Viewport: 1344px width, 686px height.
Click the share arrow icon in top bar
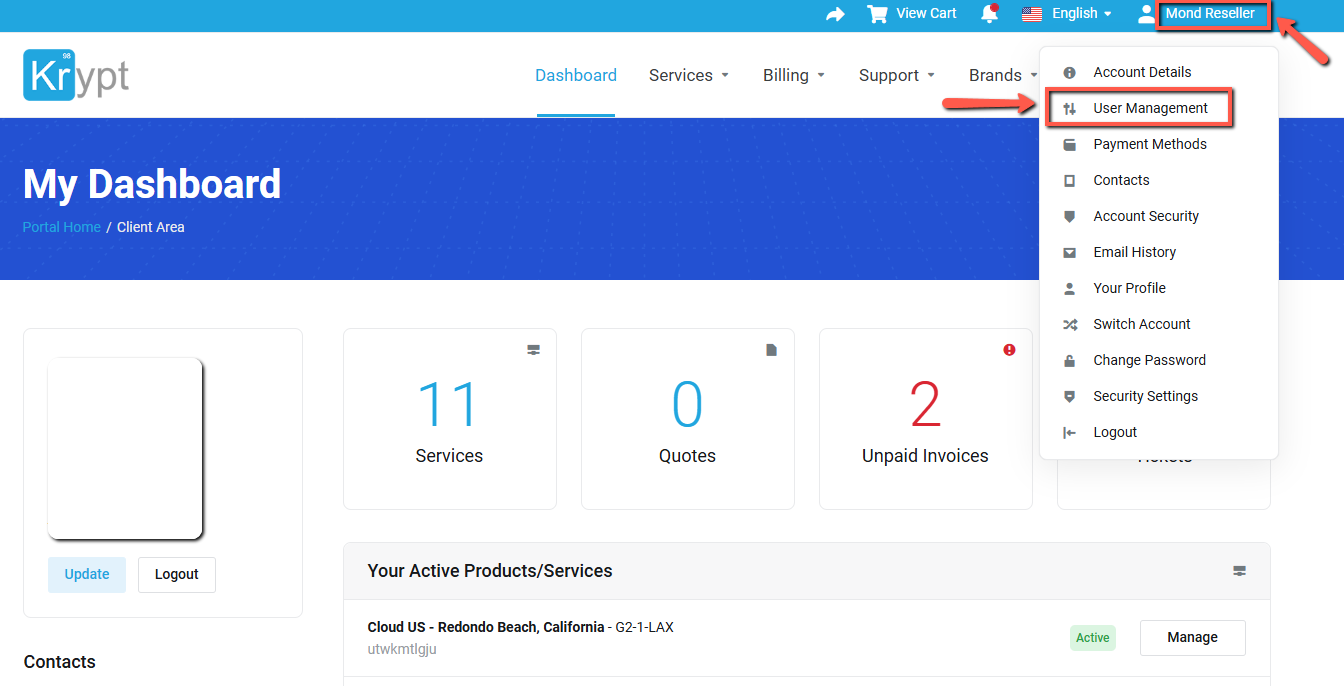(835, 14)
